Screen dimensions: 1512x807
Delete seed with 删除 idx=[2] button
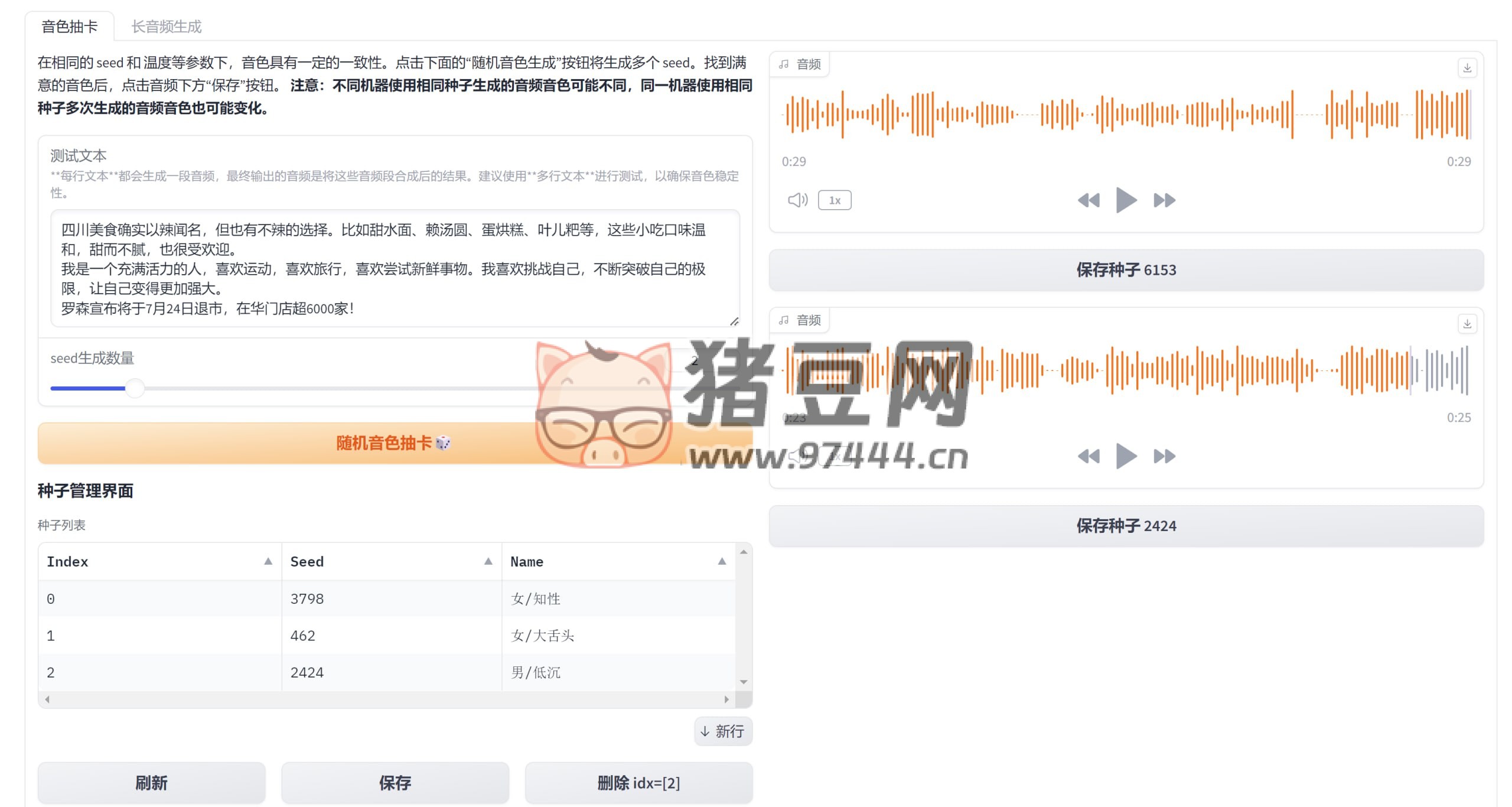638,783
